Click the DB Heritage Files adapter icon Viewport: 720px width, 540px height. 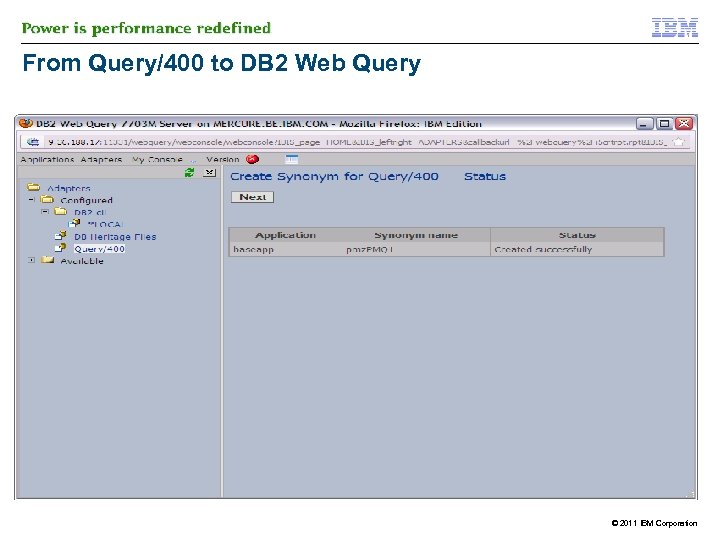point(60,236)
